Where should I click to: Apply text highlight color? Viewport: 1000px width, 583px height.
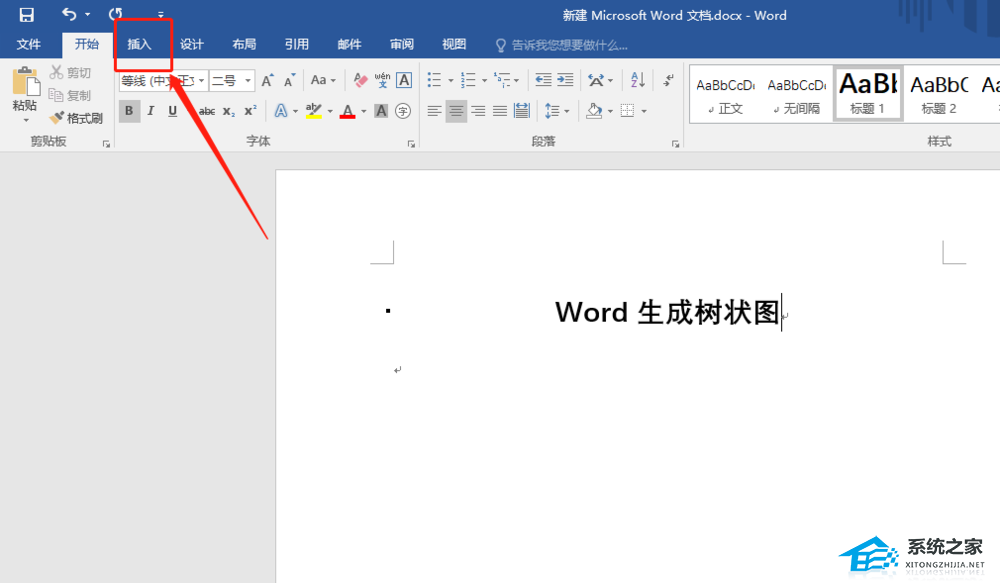(313, 111)
